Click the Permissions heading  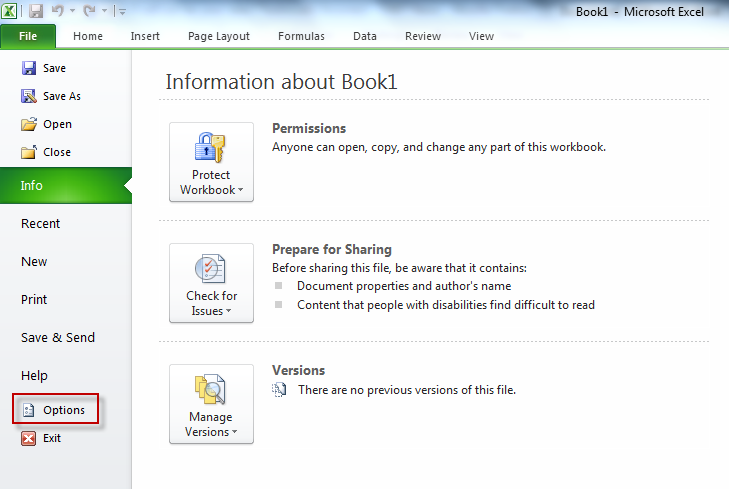309,128
